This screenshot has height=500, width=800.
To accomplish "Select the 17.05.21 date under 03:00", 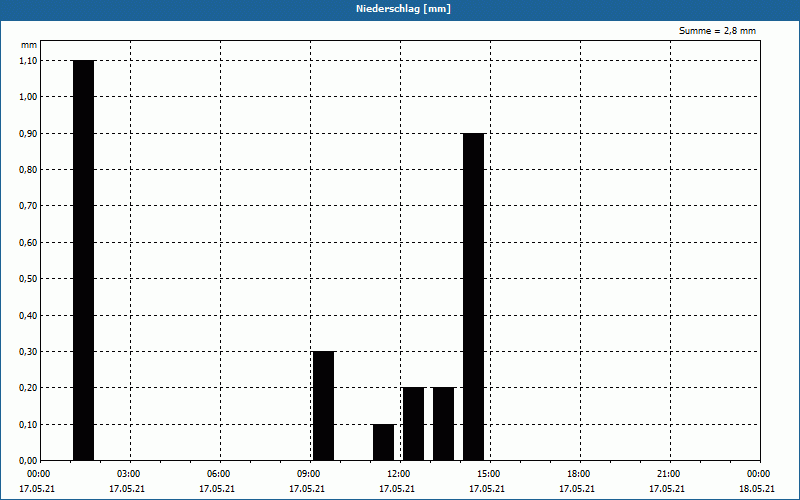I will click(x=127, y=489).
